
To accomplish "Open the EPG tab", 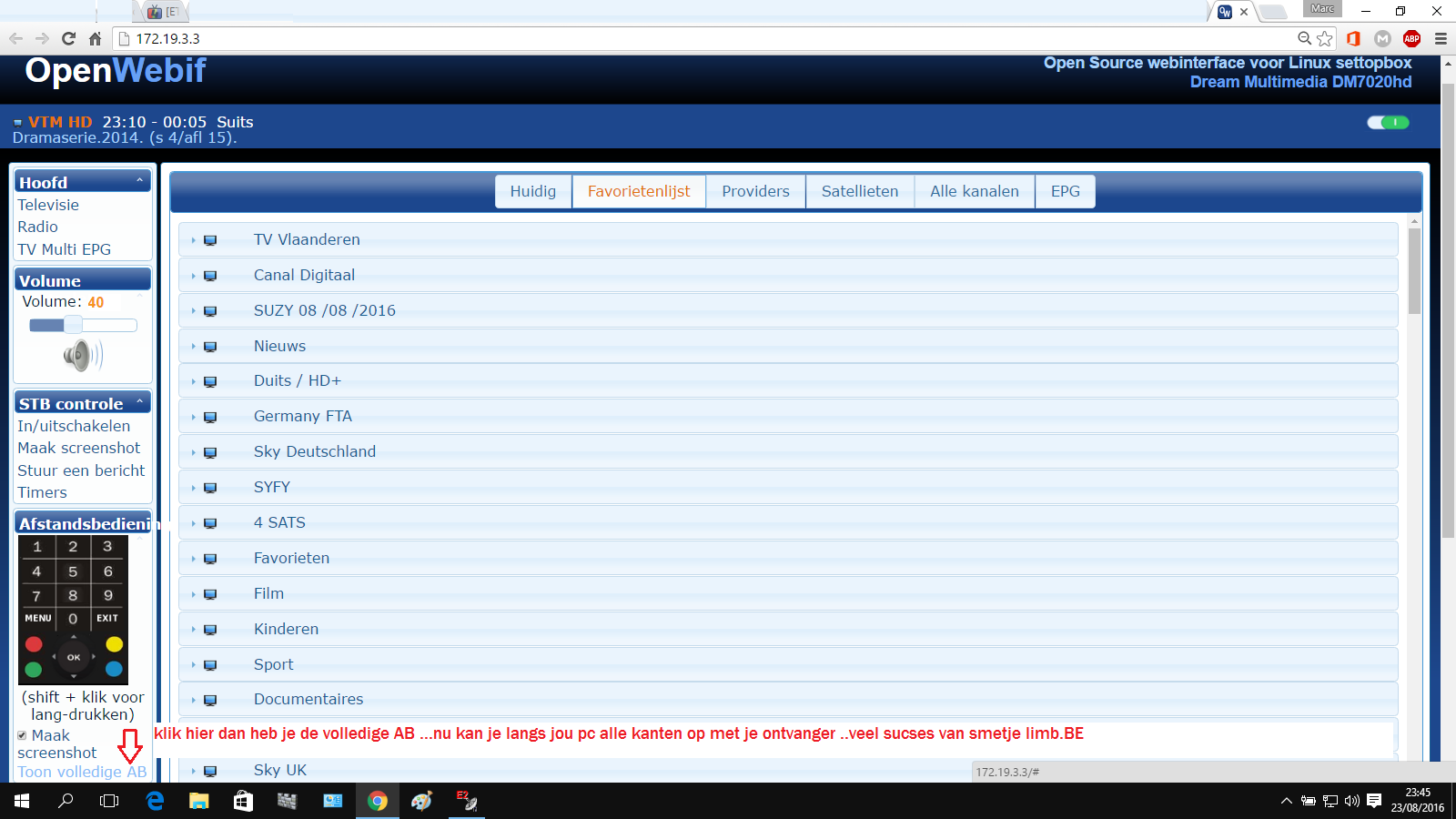I will click(1065, 191).
